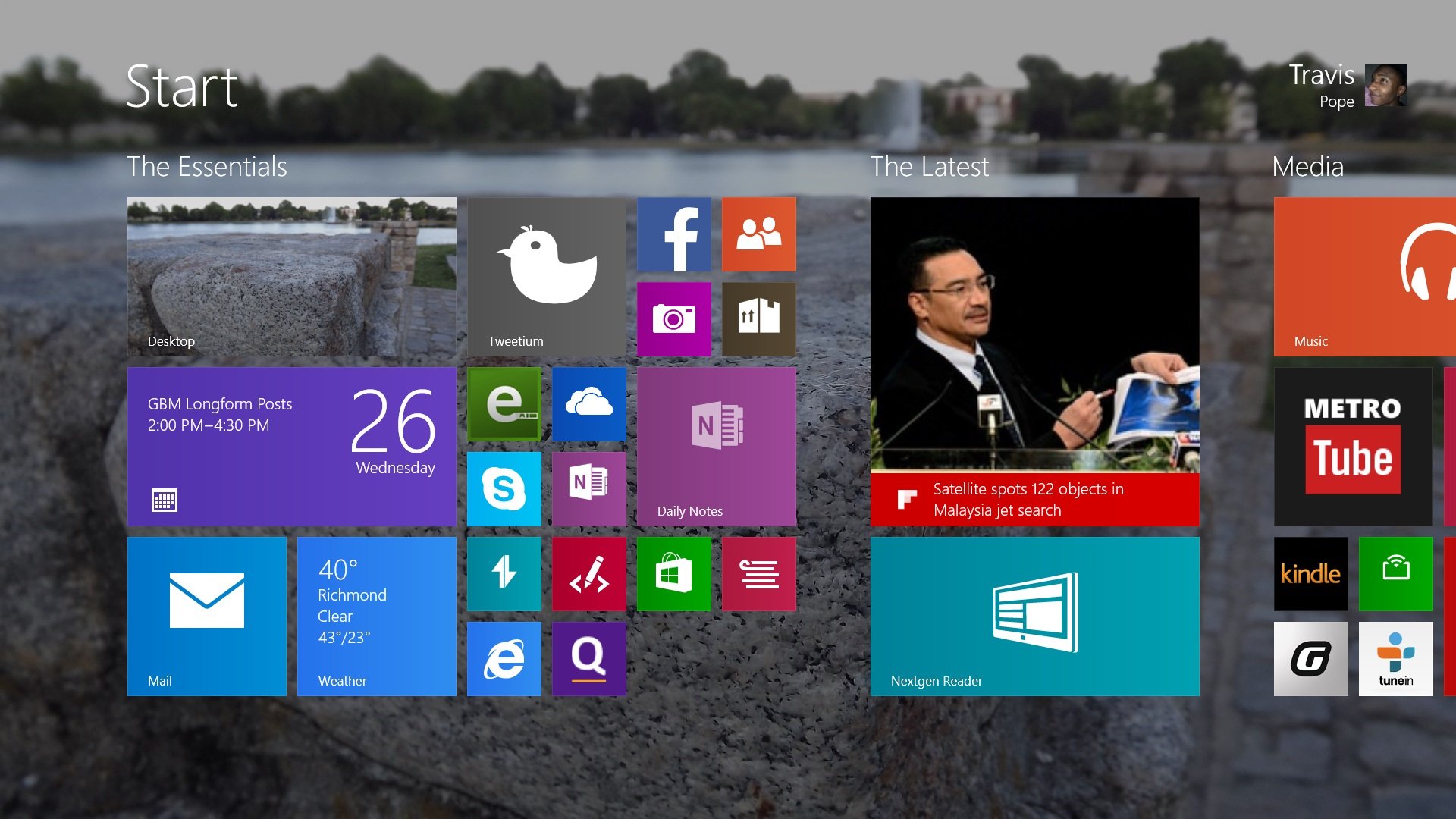Open calendar tile with GBM Longform Posts
Viewport: 1456px width, 819px height.
pyautogui.click(x=292, y=447)
